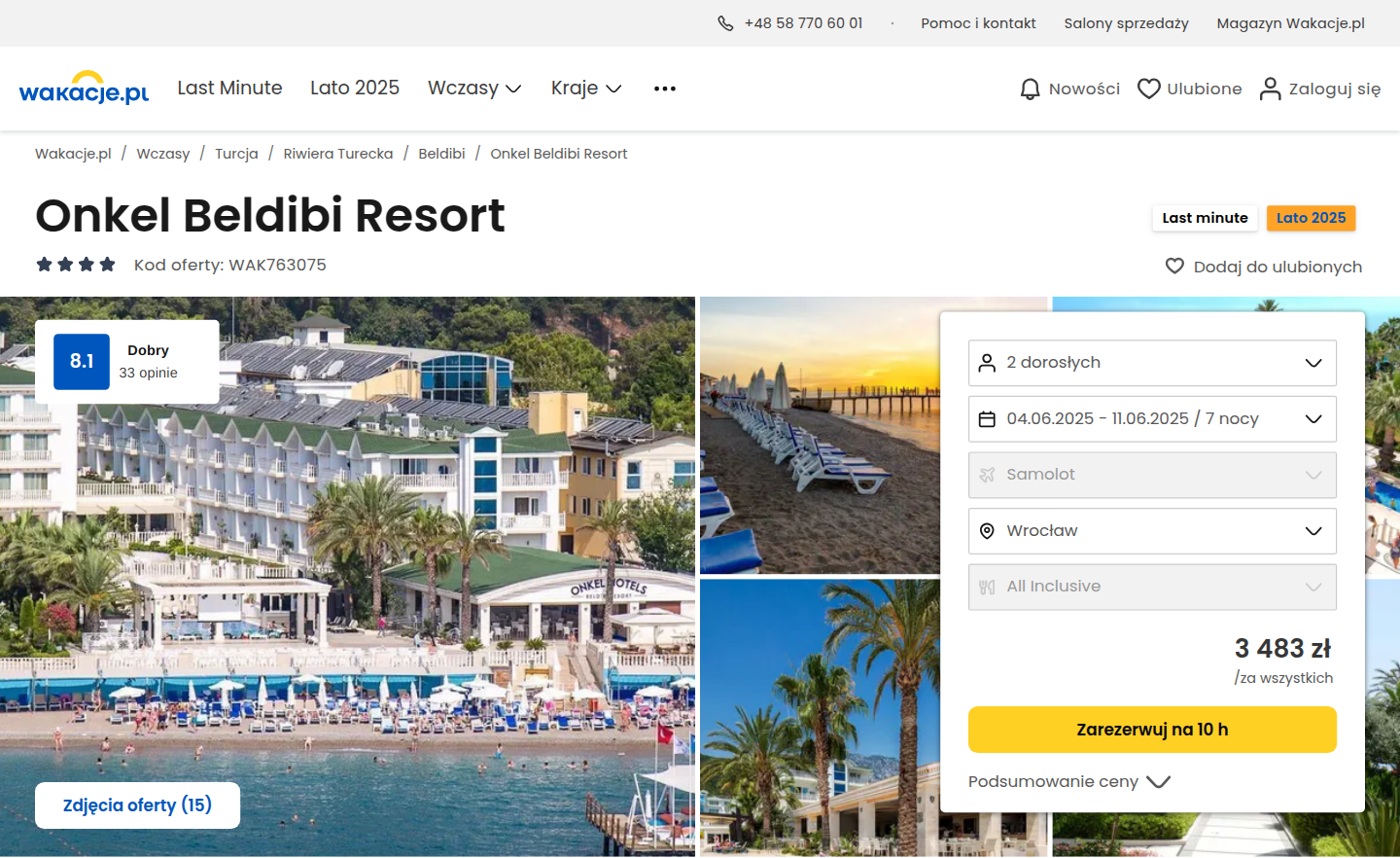Expand Podsumowanie ceny price summary

tap(1069, 782)
